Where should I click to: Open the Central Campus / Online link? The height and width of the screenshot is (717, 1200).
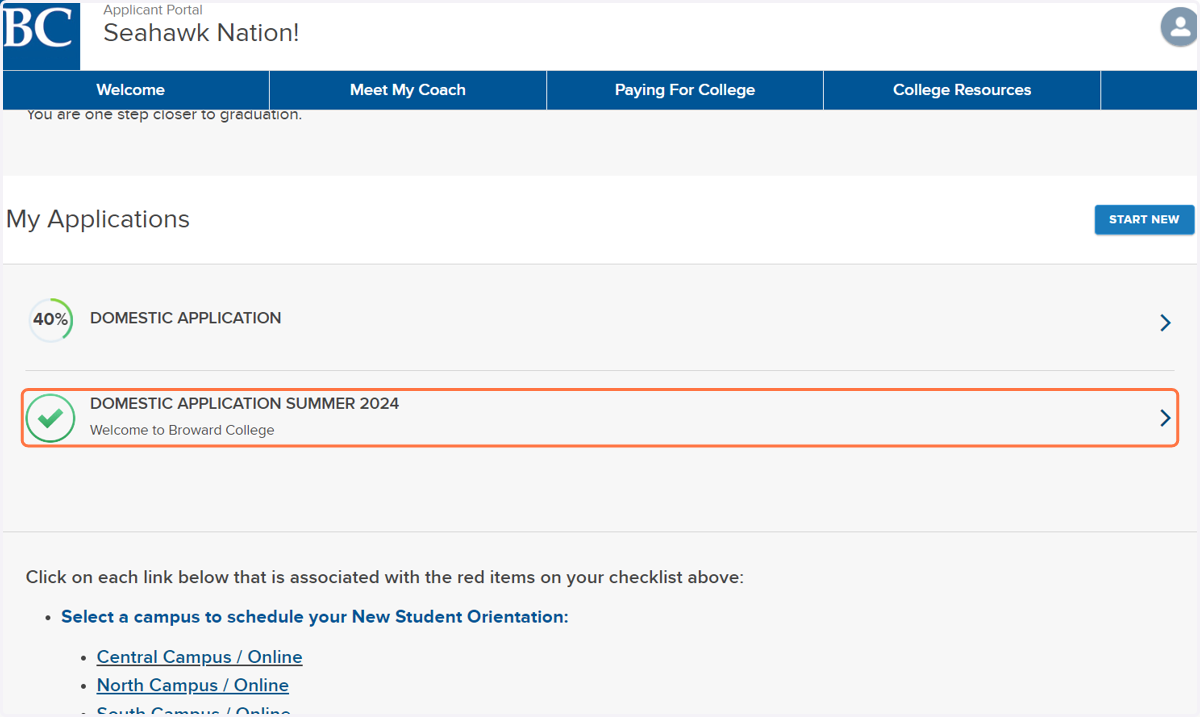coord(199,657)
